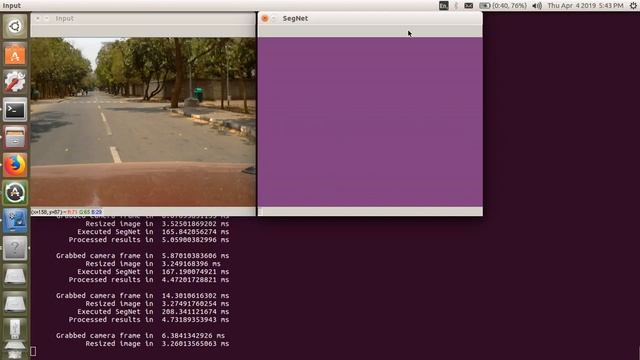Open the keyboard layout En indicator
The image size is (640, 360).
click(x=444, y=5)
